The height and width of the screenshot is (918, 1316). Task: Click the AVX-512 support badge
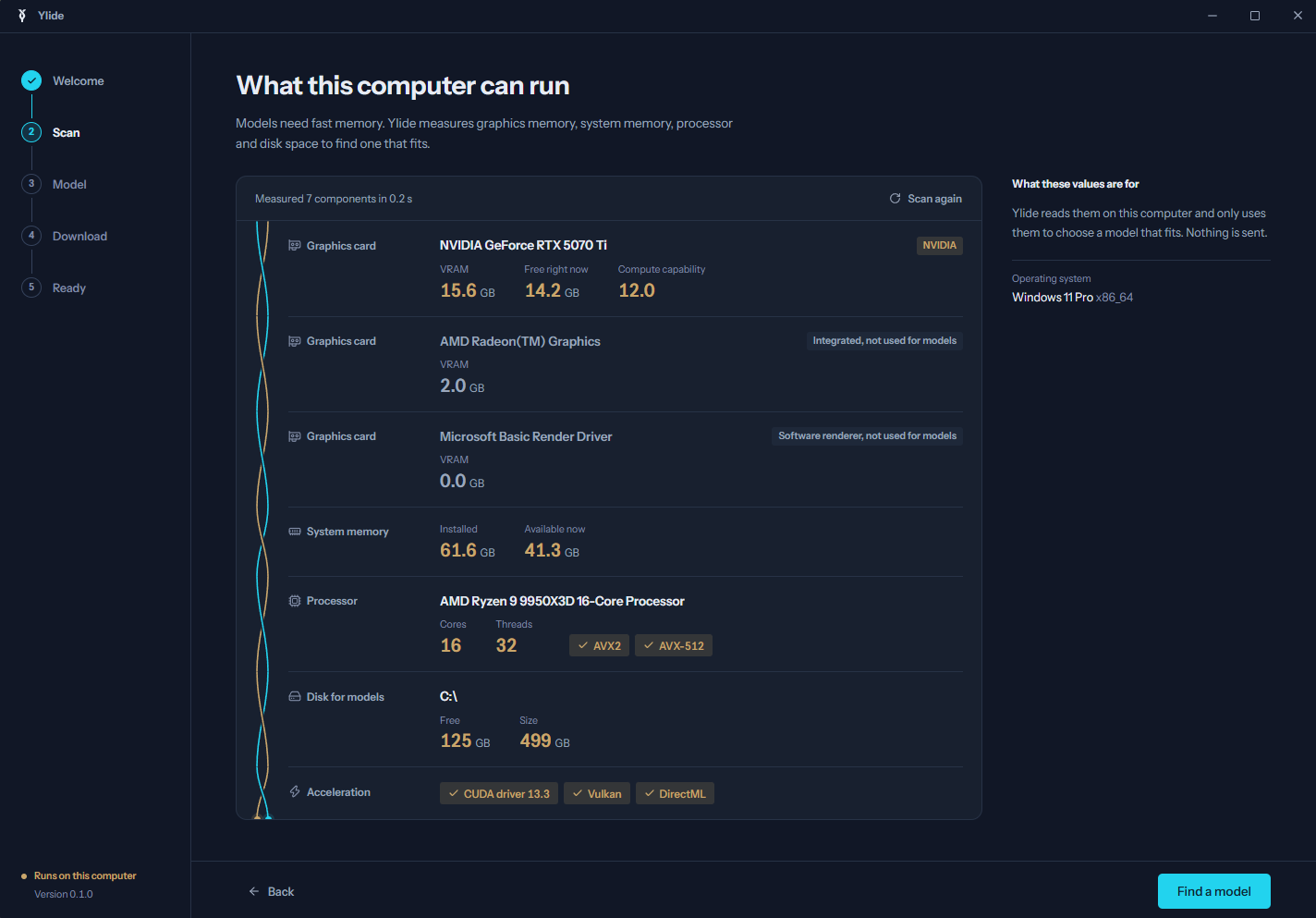pyautogui.click(x=674, y=645)
